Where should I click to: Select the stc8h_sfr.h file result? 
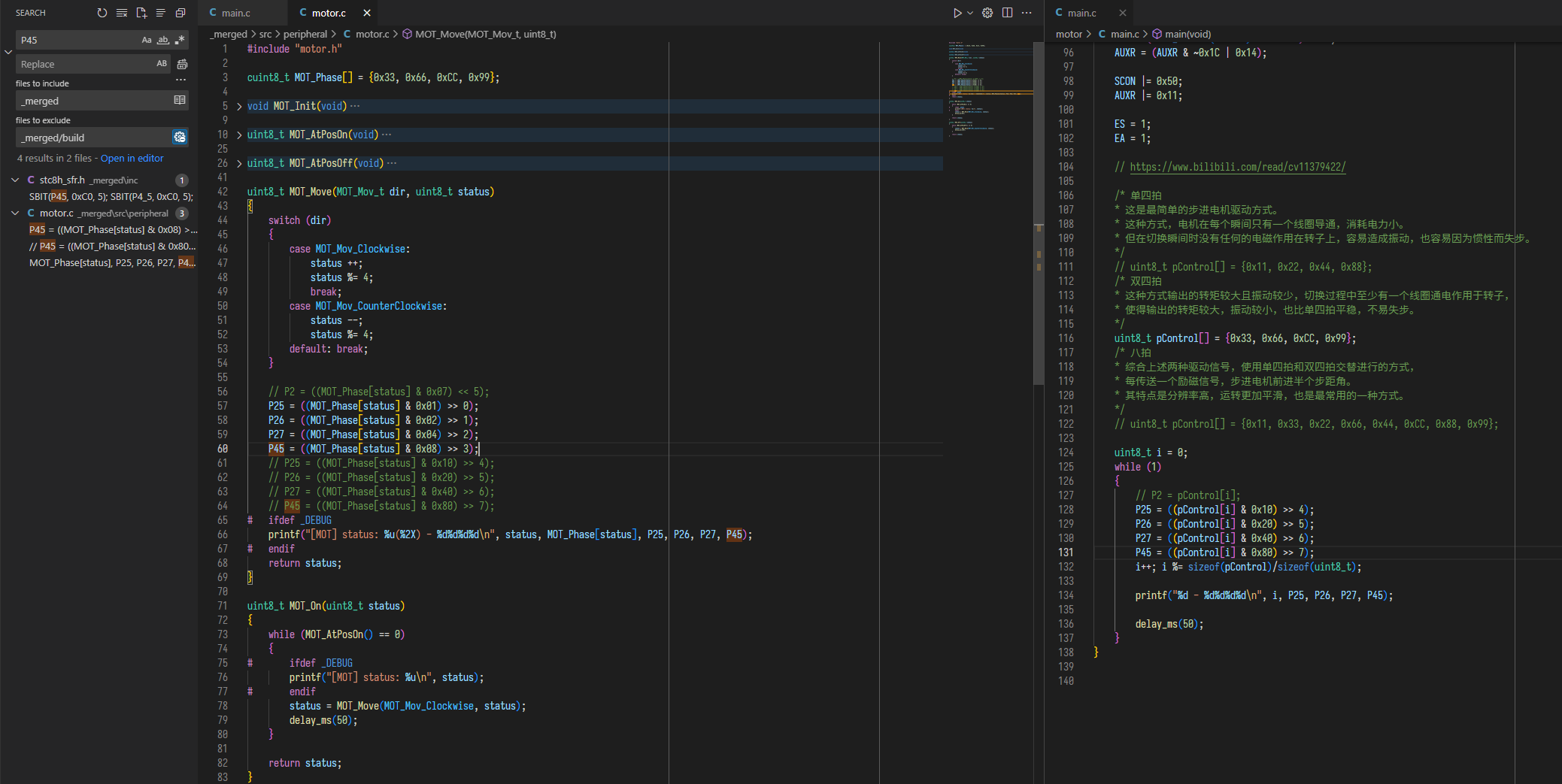(x=99, y=180)
